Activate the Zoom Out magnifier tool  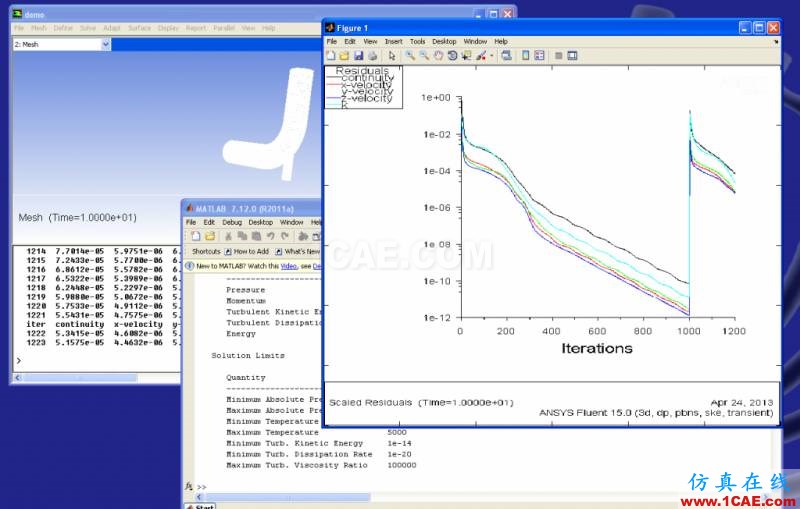424,56
